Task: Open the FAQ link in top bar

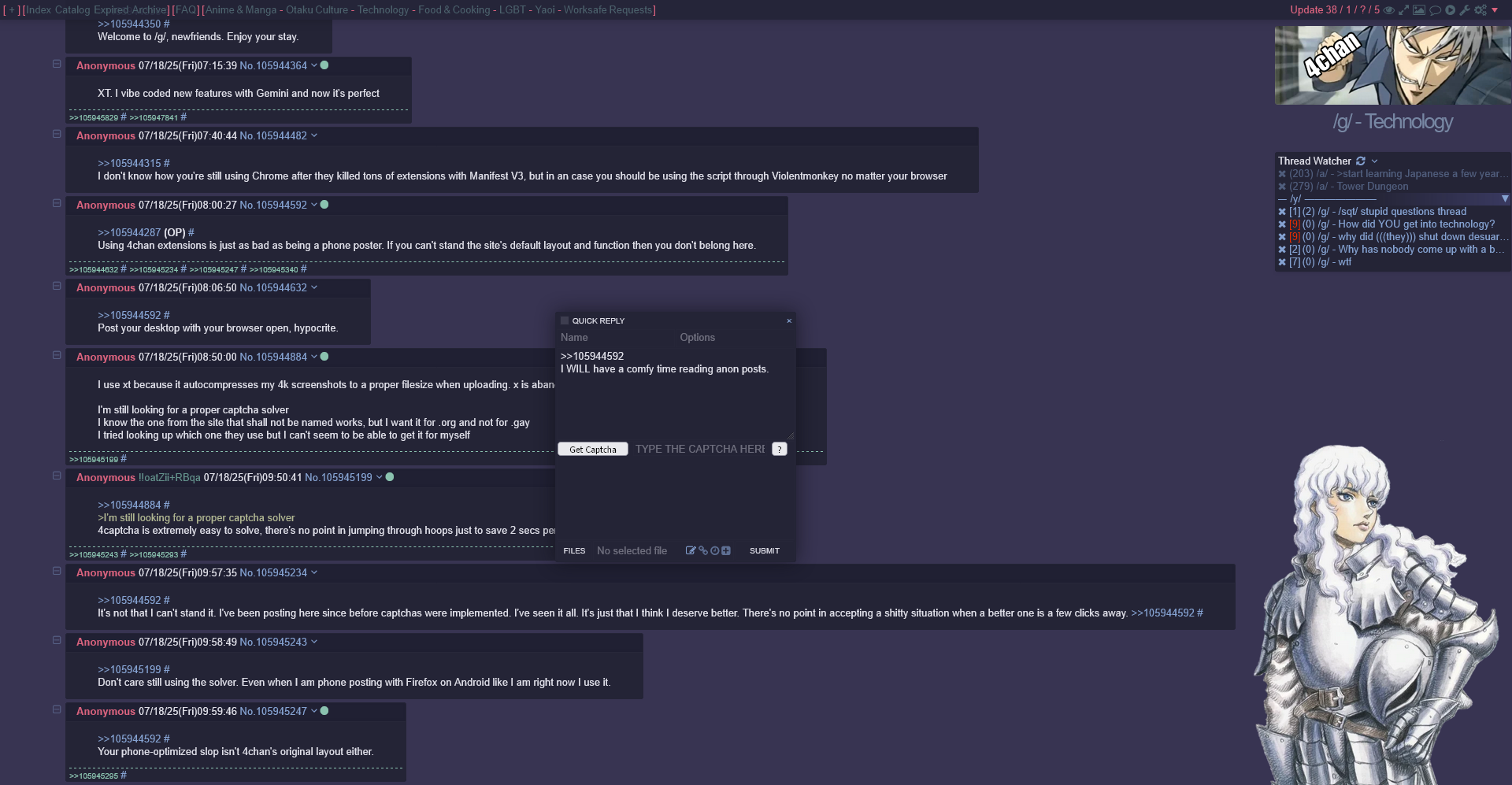Action: point(186,10)
